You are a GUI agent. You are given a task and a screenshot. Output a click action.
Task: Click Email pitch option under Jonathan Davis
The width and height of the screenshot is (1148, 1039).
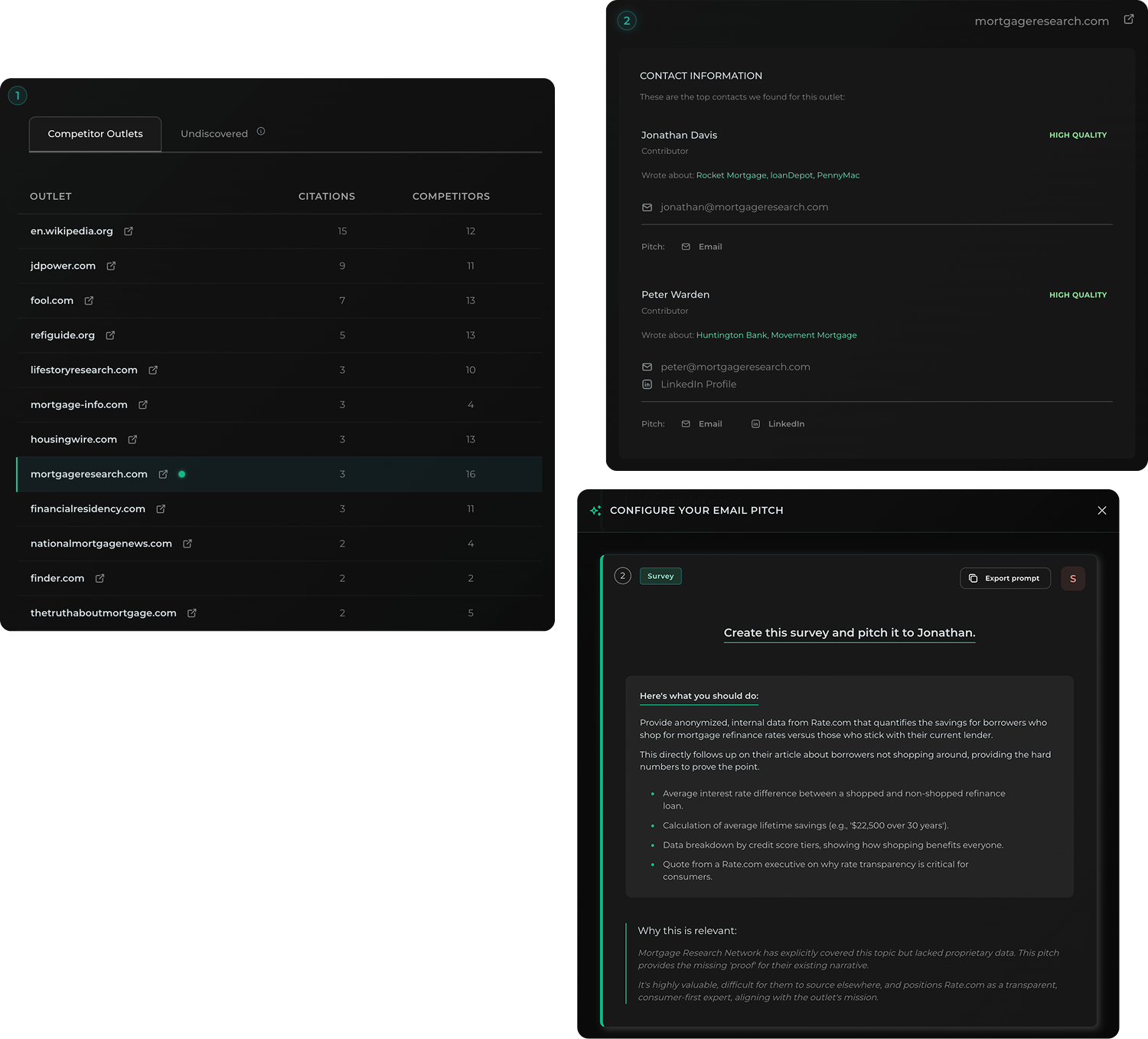point(702,247)
